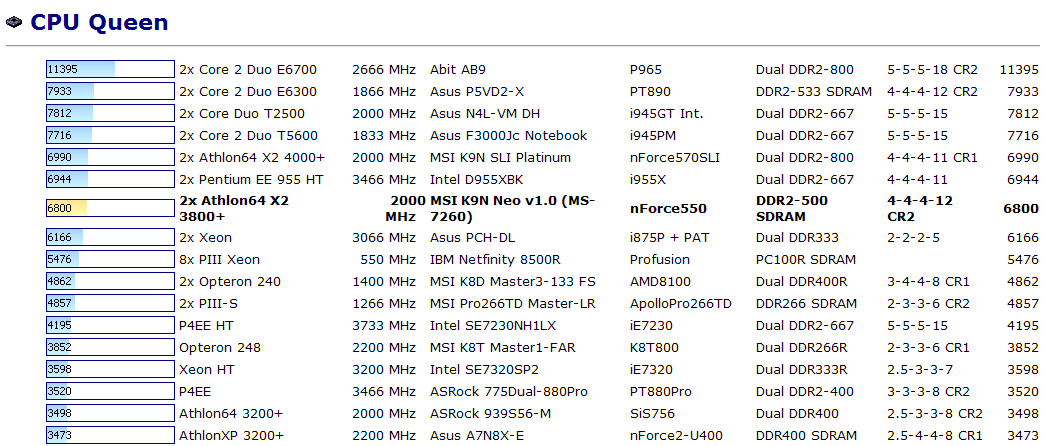1045x446 pixels.
Task: Select the 11395 score bar
Action: [x=110, y=69]
